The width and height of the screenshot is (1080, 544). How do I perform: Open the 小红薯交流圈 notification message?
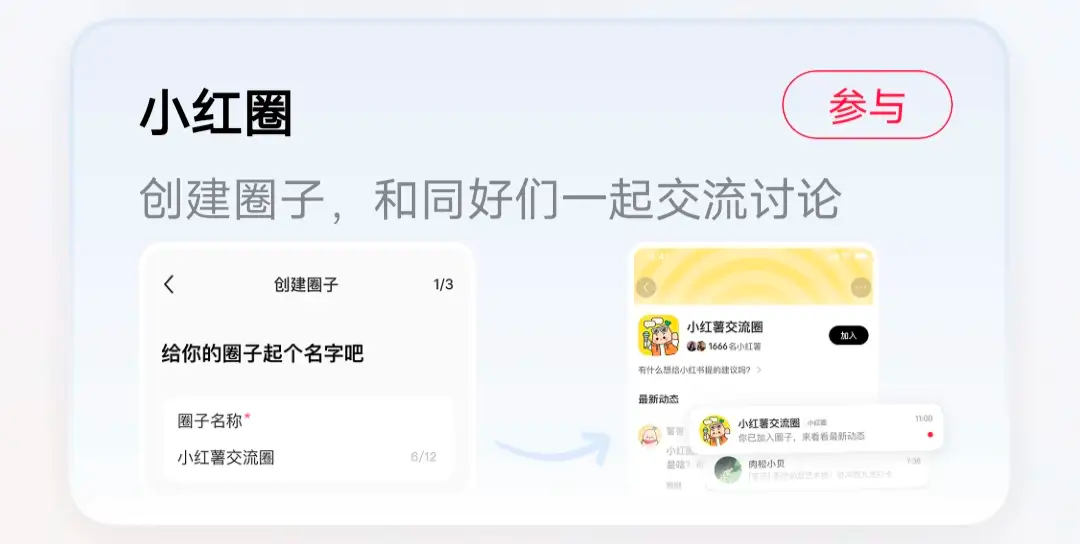816,430
